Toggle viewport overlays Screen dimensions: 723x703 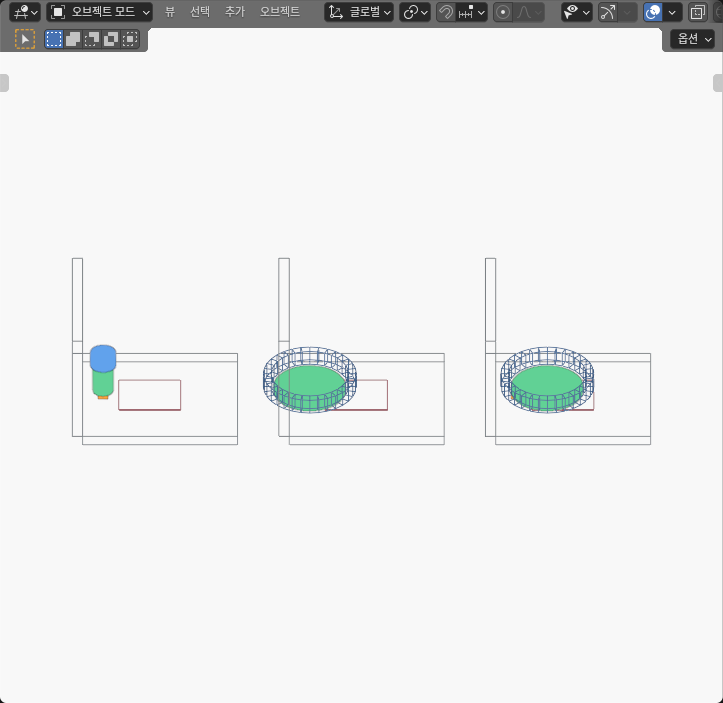(x=653, y=12)
